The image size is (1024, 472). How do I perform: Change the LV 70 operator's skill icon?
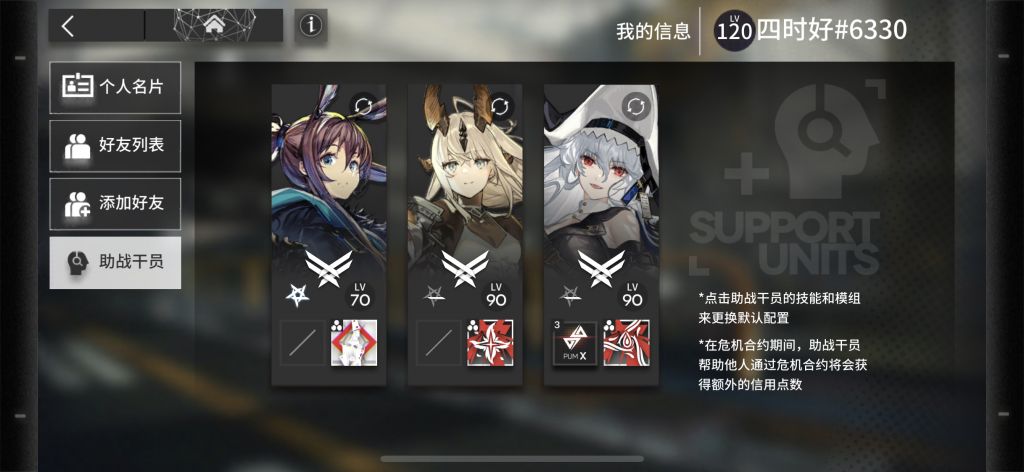354,343
